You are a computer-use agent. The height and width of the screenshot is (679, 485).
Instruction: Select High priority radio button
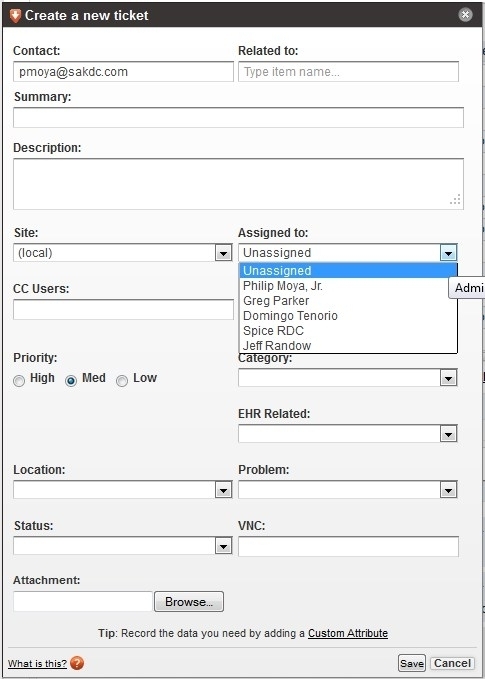tap(19, 381)
